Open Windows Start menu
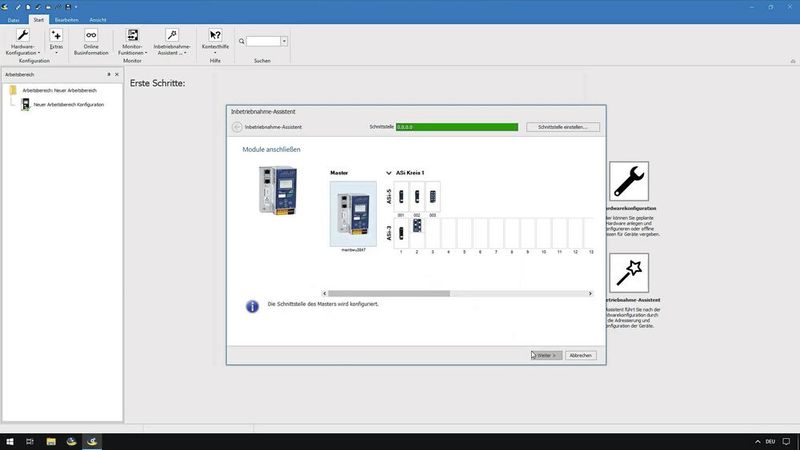 pyautogui.click(x=10, y=441)
